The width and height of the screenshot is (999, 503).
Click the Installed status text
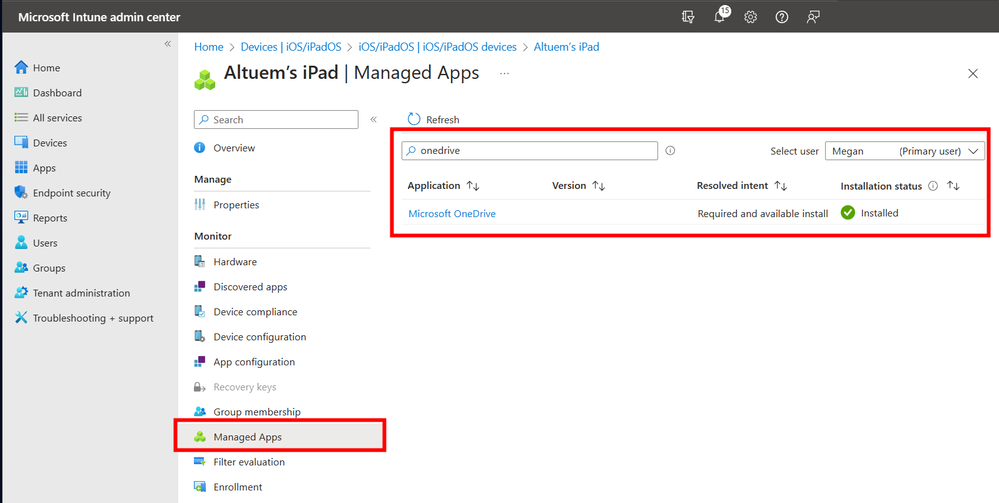click(879, 213)
